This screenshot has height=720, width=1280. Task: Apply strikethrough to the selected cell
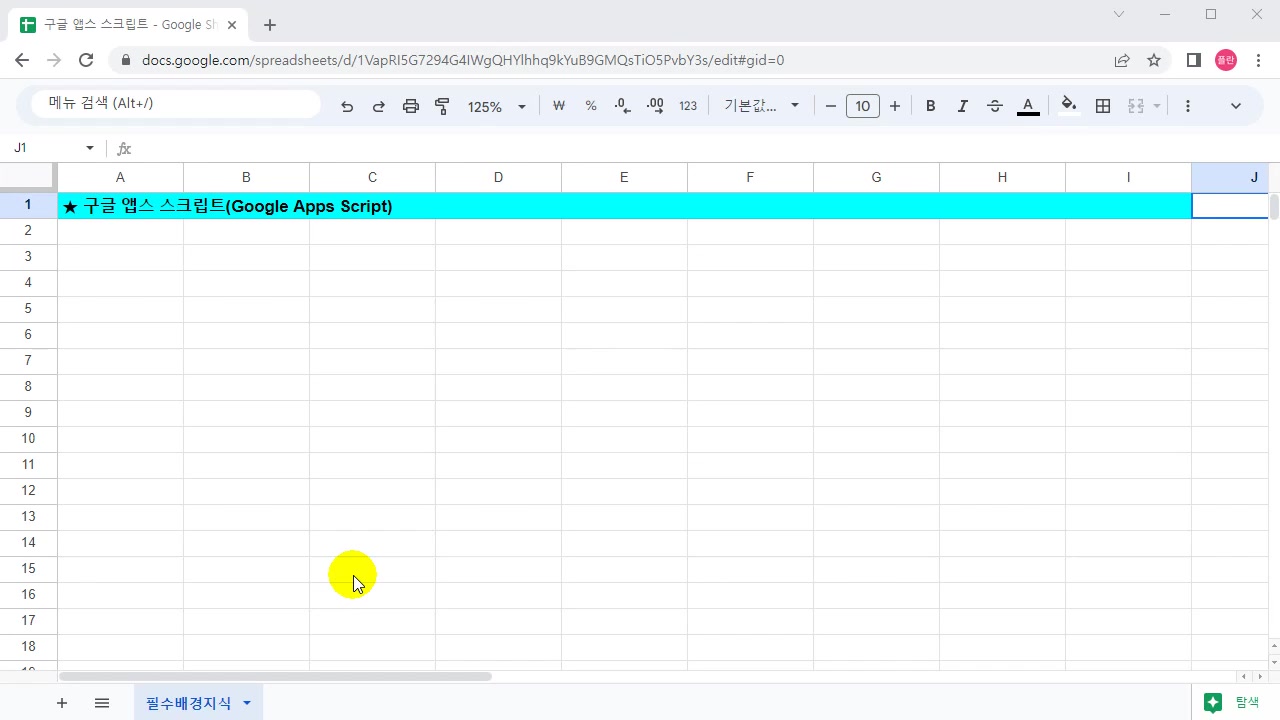[994, 105]
